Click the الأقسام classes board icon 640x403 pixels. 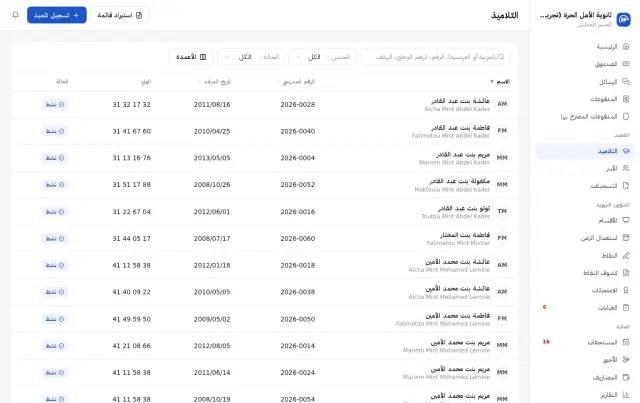point(626,220)
